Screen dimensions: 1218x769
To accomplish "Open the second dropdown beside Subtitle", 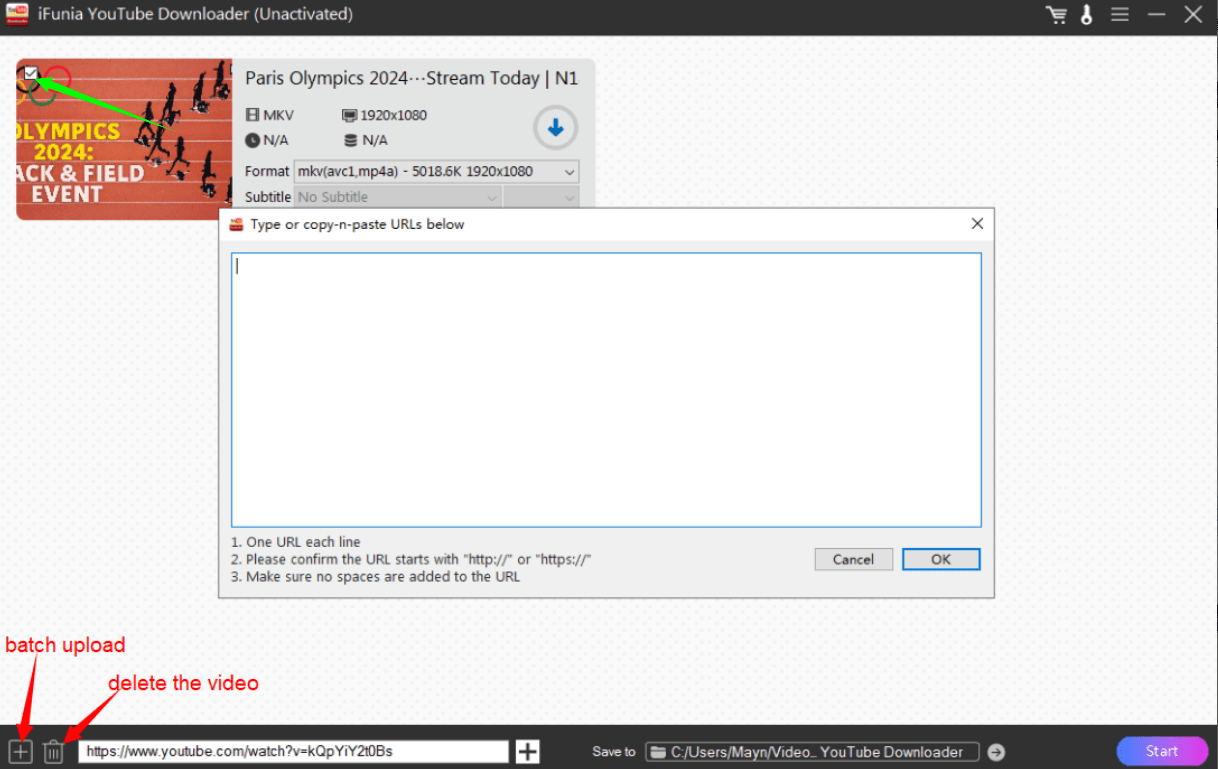I will pos(541,197).
